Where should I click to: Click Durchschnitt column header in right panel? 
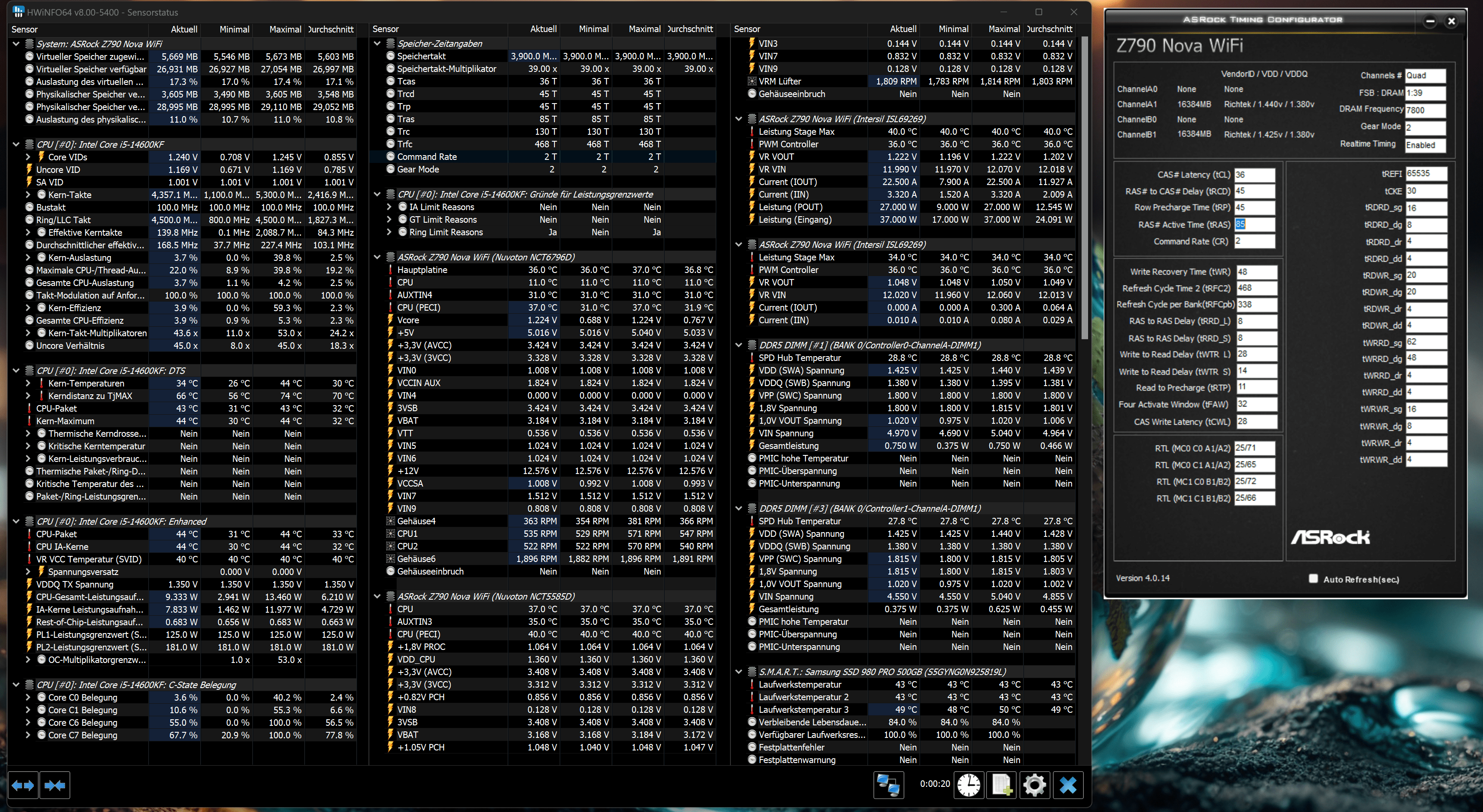point(1049,29)
